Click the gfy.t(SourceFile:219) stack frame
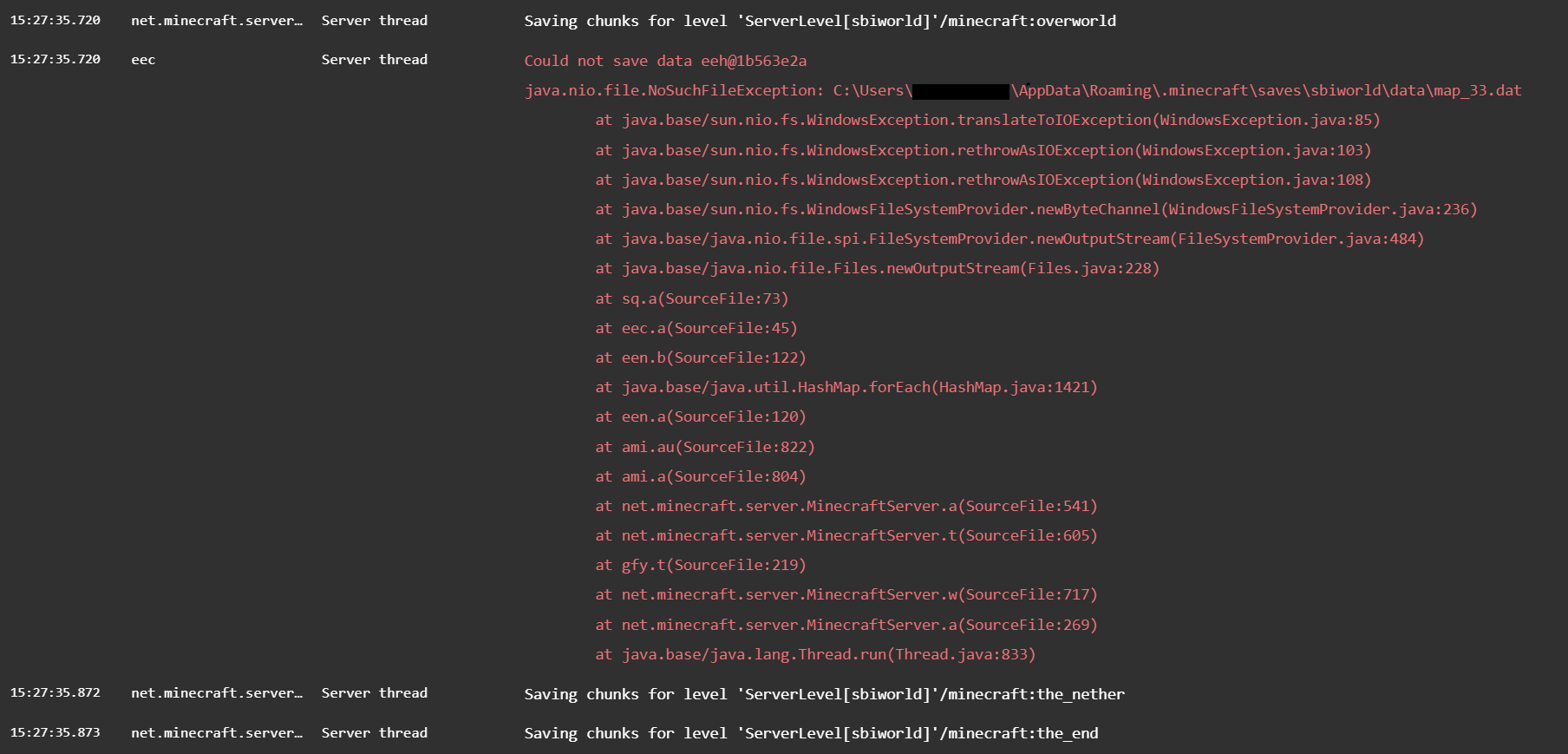The width and height of the screenshot is (1568, 754). coord(700,565)
